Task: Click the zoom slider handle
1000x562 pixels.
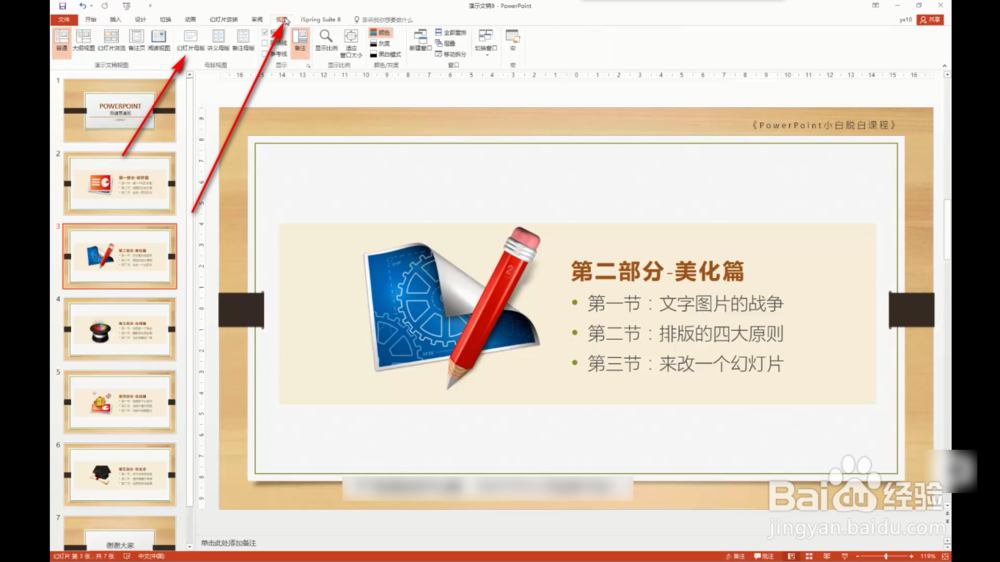Action: point(886,556)
